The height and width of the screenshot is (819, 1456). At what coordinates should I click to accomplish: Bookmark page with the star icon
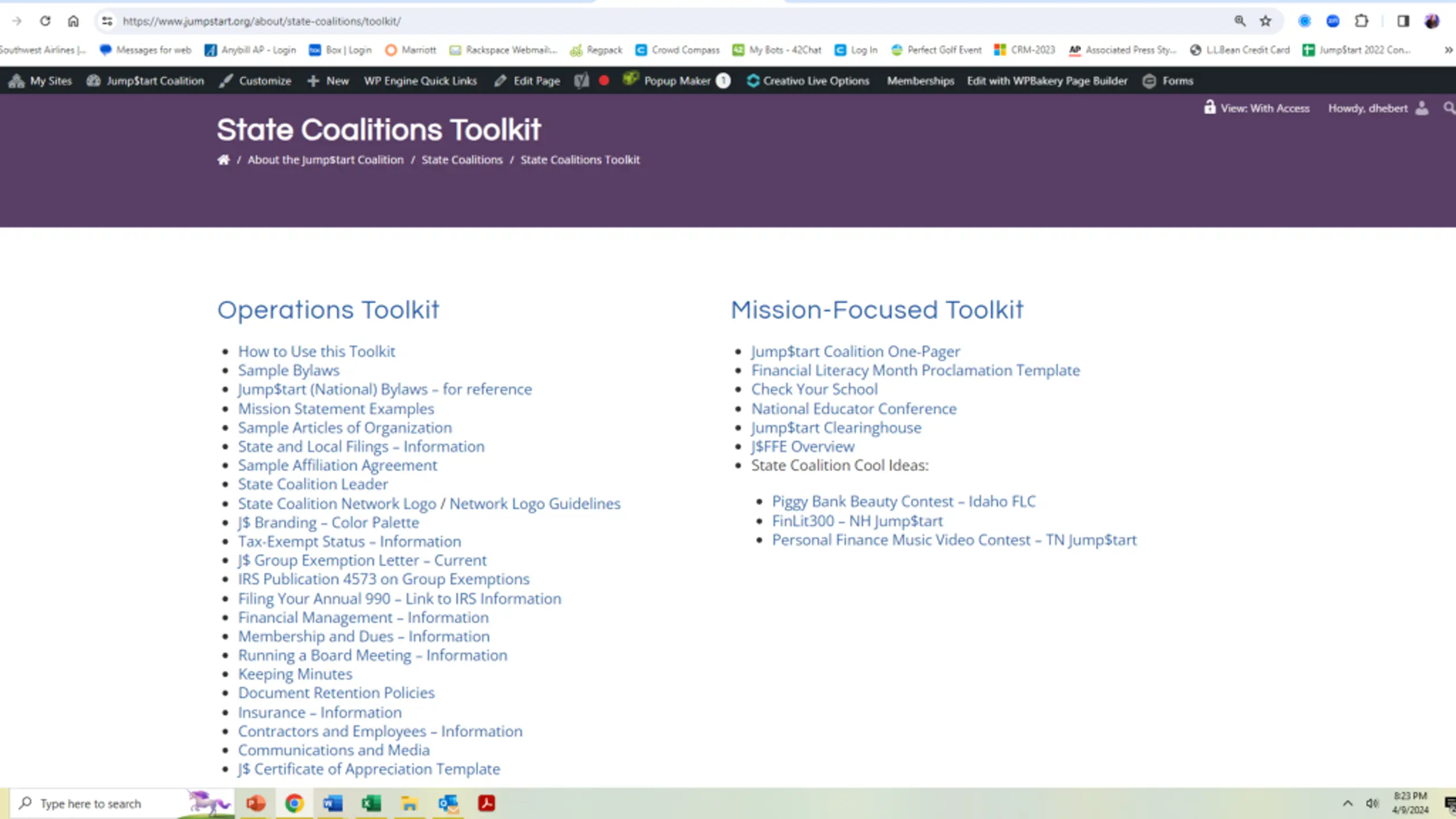click(1265, 21)
